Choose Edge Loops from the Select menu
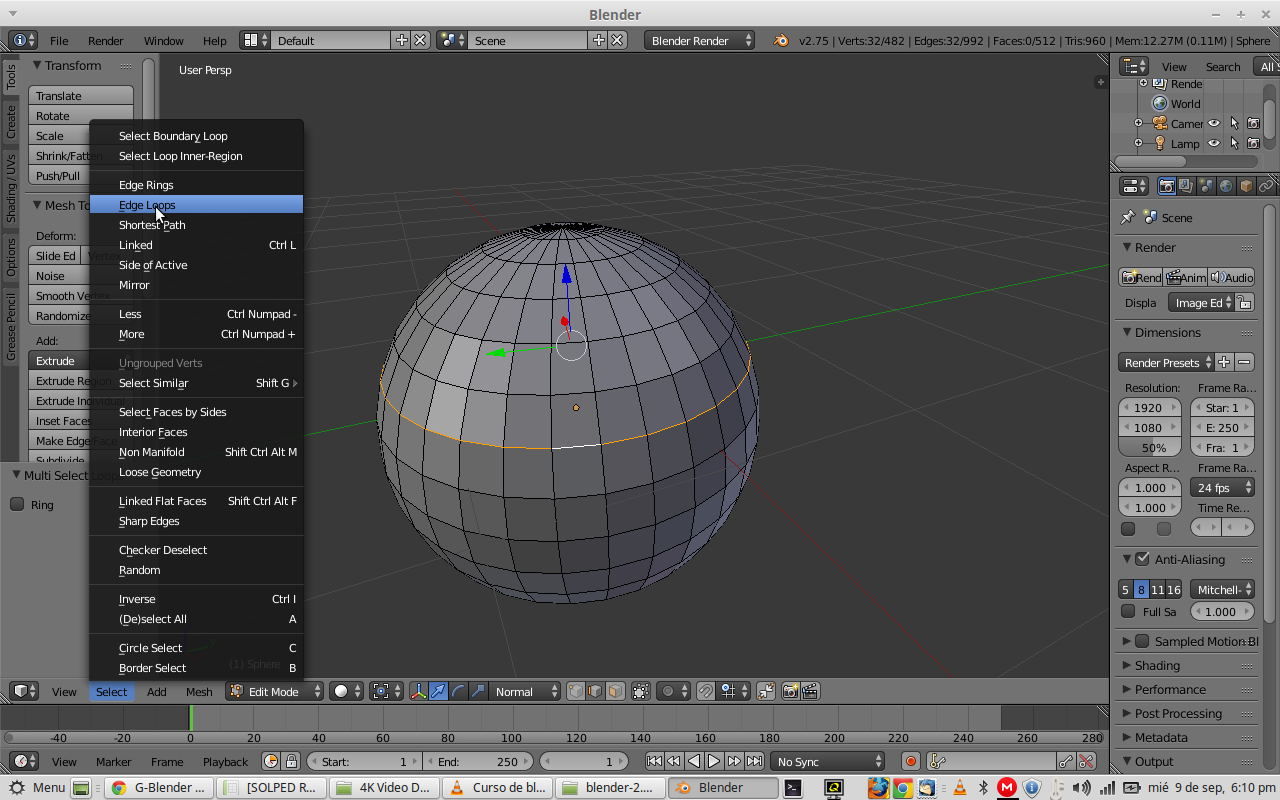The width and height of the screenshot is (1280, 800). pyautogui.click(x=147, y=205)
